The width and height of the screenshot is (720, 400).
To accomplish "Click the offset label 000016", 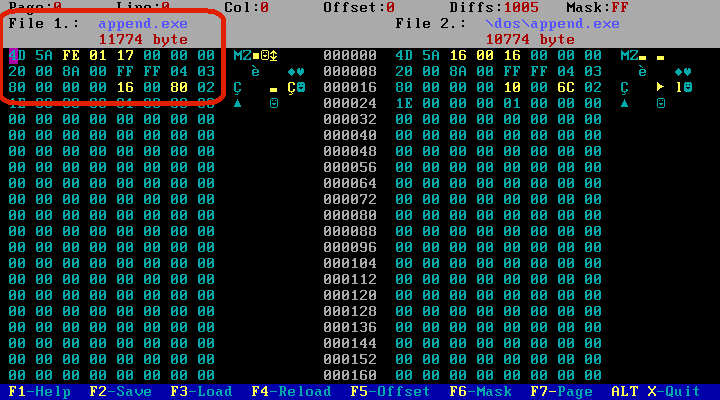I will [350, 87].
